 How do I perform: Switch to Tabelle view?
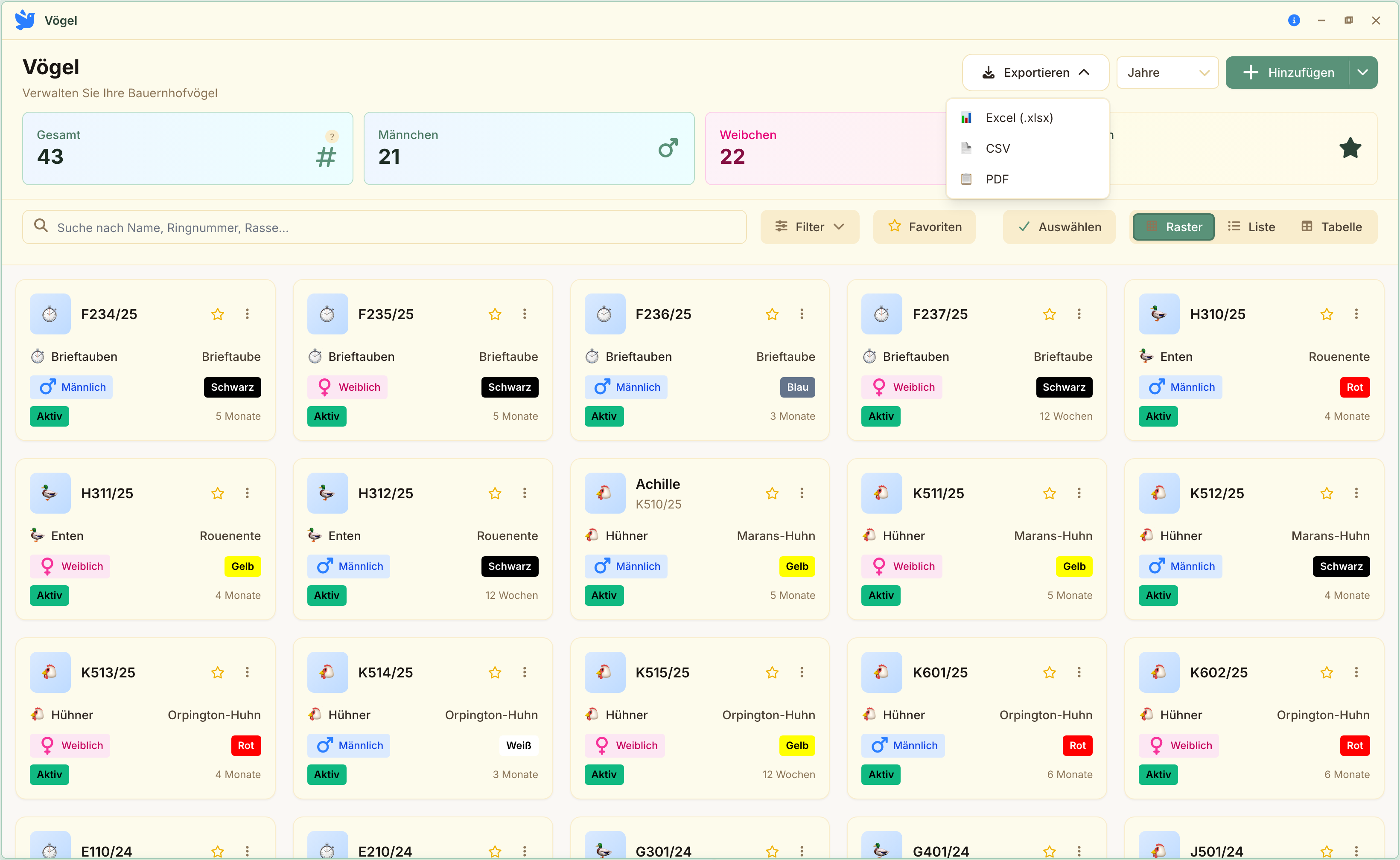click(x=1332, y=227)
